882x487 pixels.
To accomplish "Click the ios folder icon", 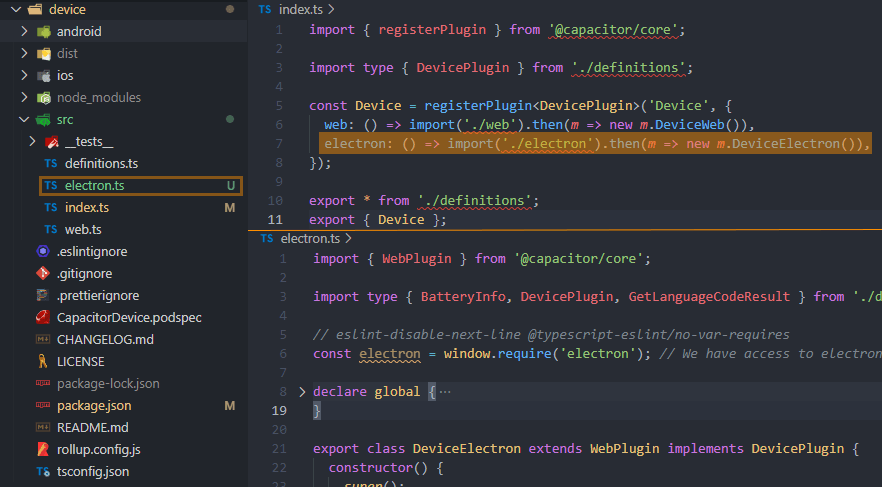I will click(x=43, y=75).
